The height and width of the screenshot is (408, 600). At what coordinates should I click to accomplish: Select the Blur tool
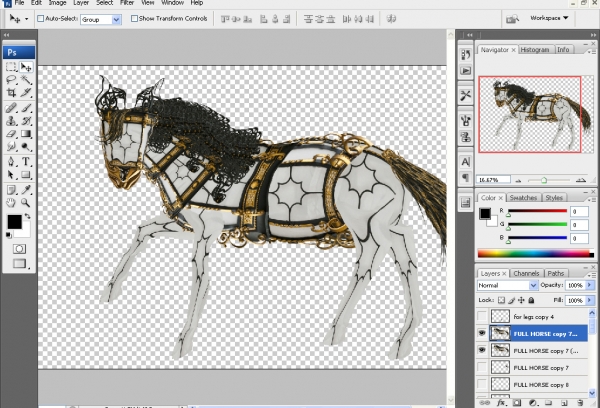tap(11, 146)
